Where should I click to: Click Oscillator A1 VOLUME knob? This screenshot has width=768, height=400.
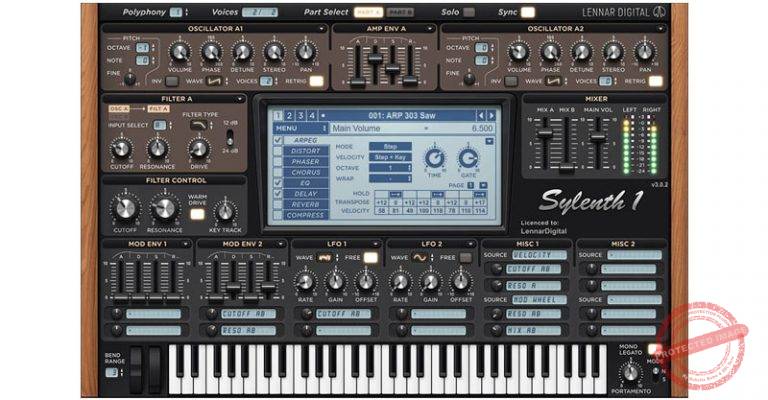(x=180, y=52)
